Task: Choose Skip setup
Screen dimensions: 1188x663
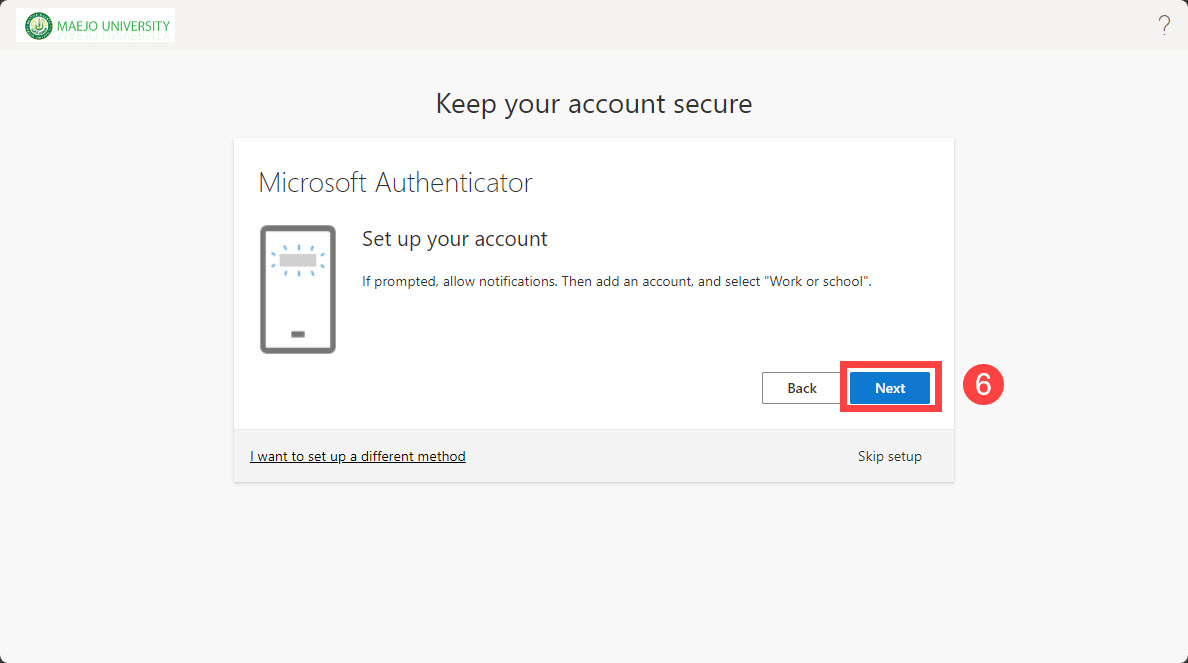Action: [x=889, y=456]
